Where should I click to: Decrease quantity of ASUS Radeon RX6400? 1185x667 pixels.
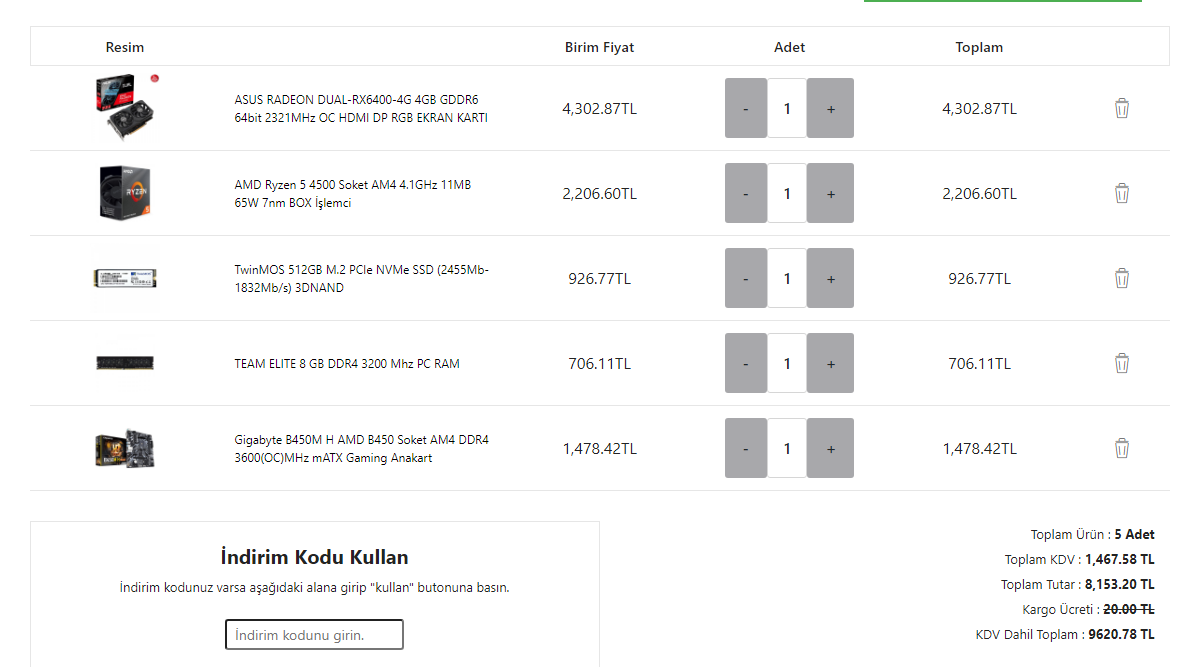(746, 108)
